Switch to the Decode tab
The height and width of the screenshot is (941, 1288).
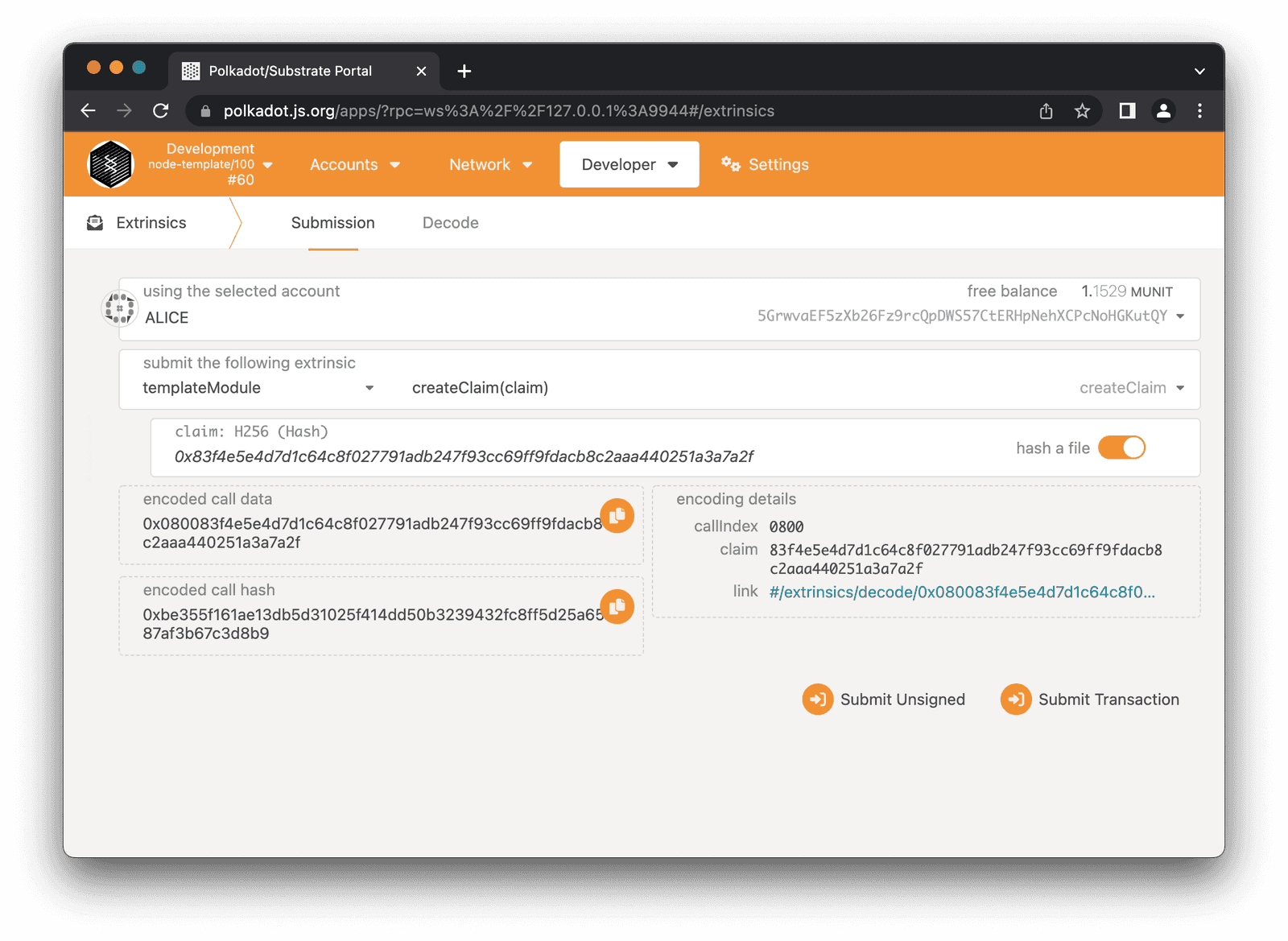450,222
